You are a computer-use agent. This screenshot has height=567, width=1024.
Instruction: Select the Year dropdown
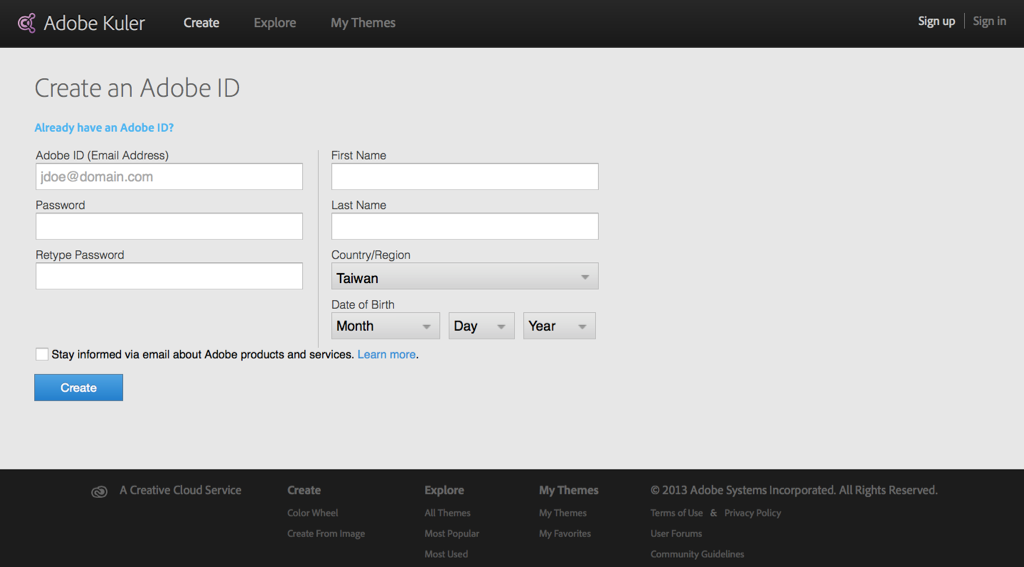pyautogui.click(x=559, y=326)
